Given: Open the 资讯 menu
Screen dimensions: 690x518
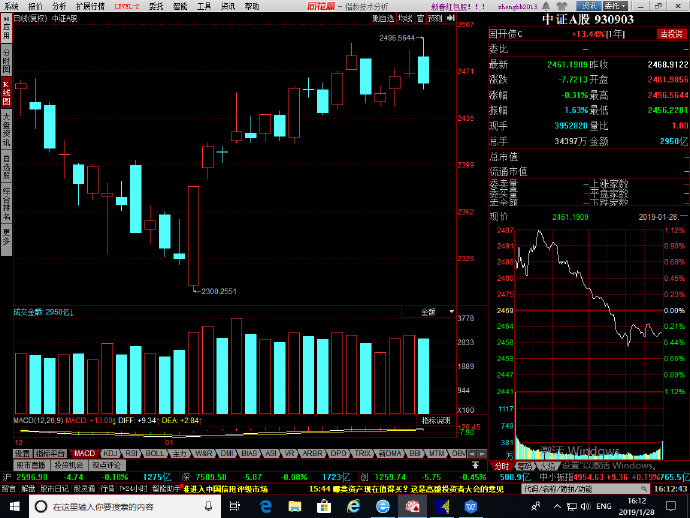Looking at the screenshot, I should coord(228,6).
